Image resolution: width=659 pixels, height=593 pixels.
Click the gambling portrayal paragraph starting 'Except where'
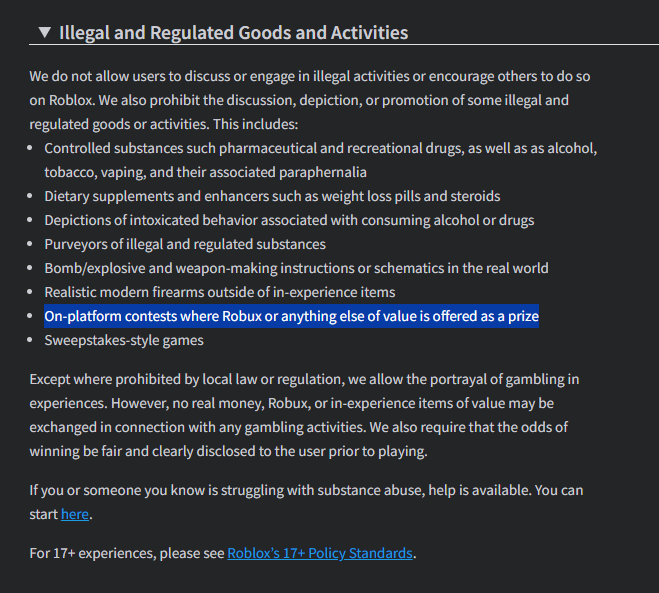[304, 415]
